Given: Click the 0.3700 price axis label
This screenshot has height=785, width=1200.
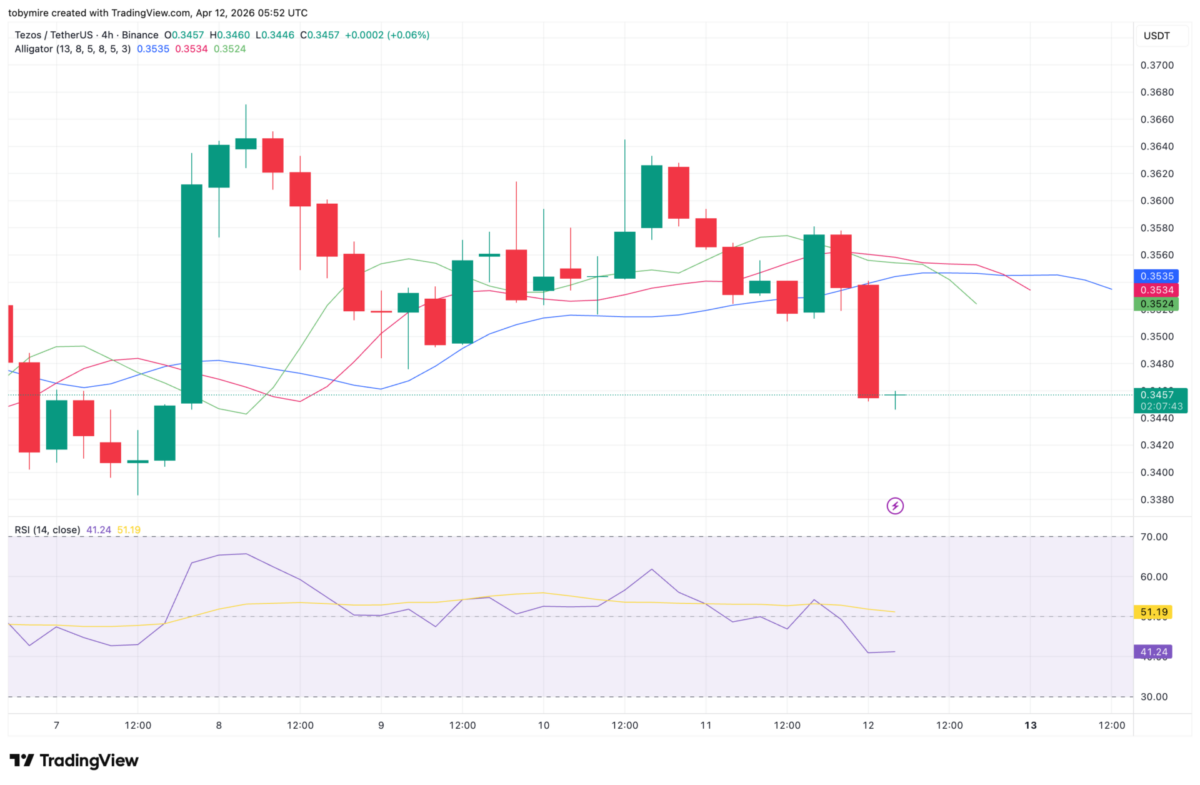Looking at the screenshot, I should (1157, 65).
